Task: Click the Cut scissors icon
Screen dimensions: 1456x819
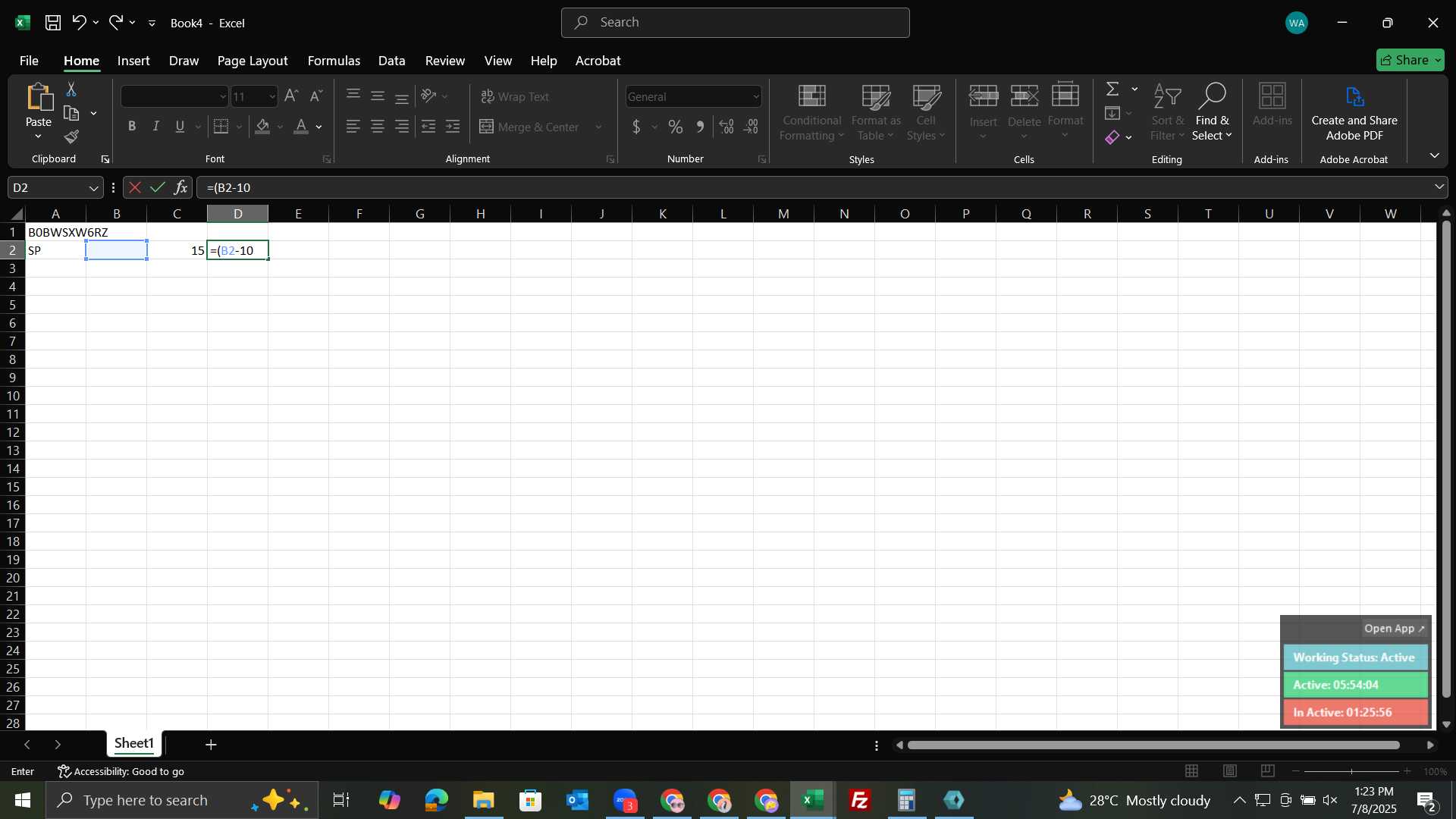Action: coord(71,89)
